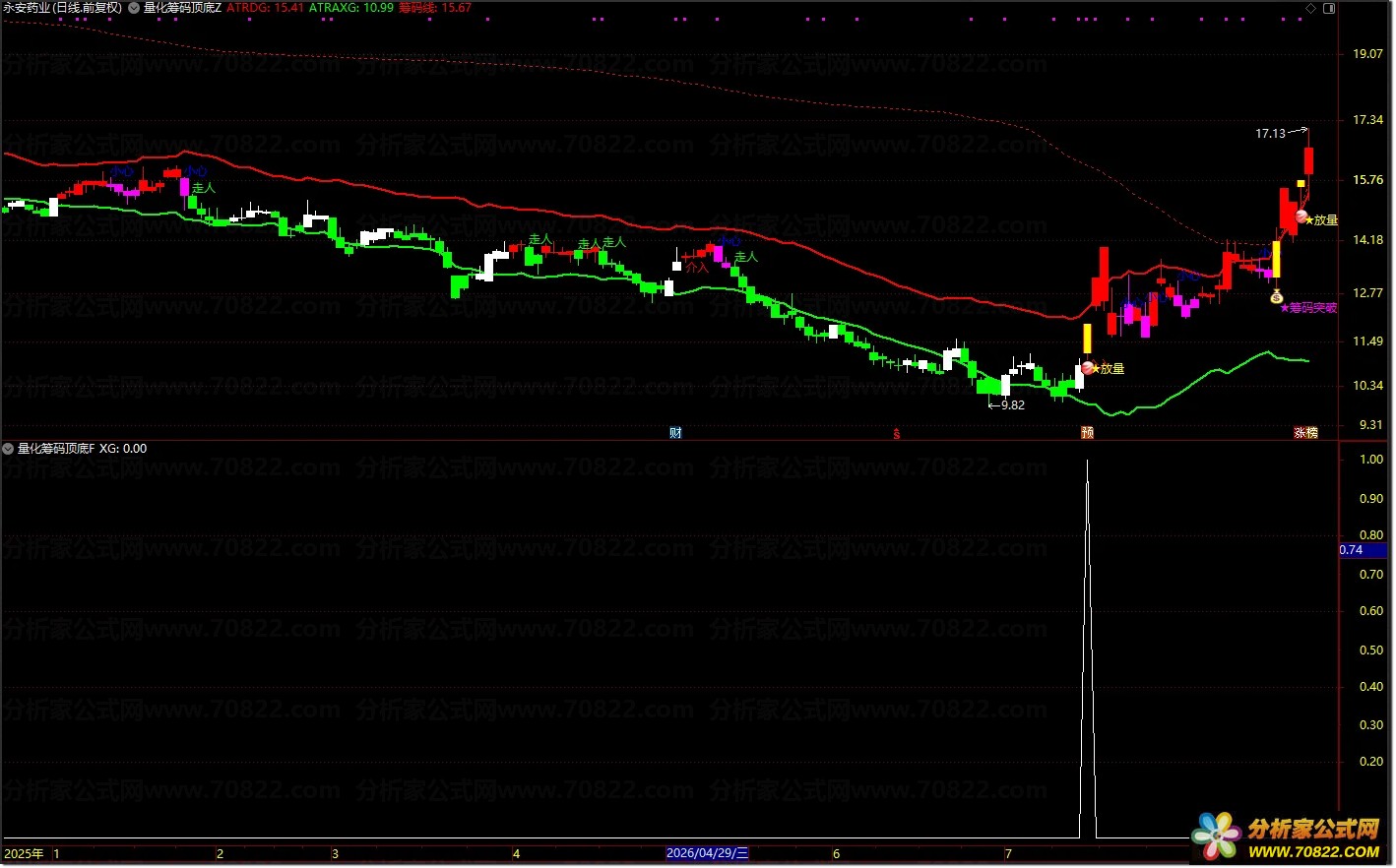Viewport: 1396px width, 868px height.
Task: Click the ★放量 label near the 14.18 level
Action: click(1322, 220)
